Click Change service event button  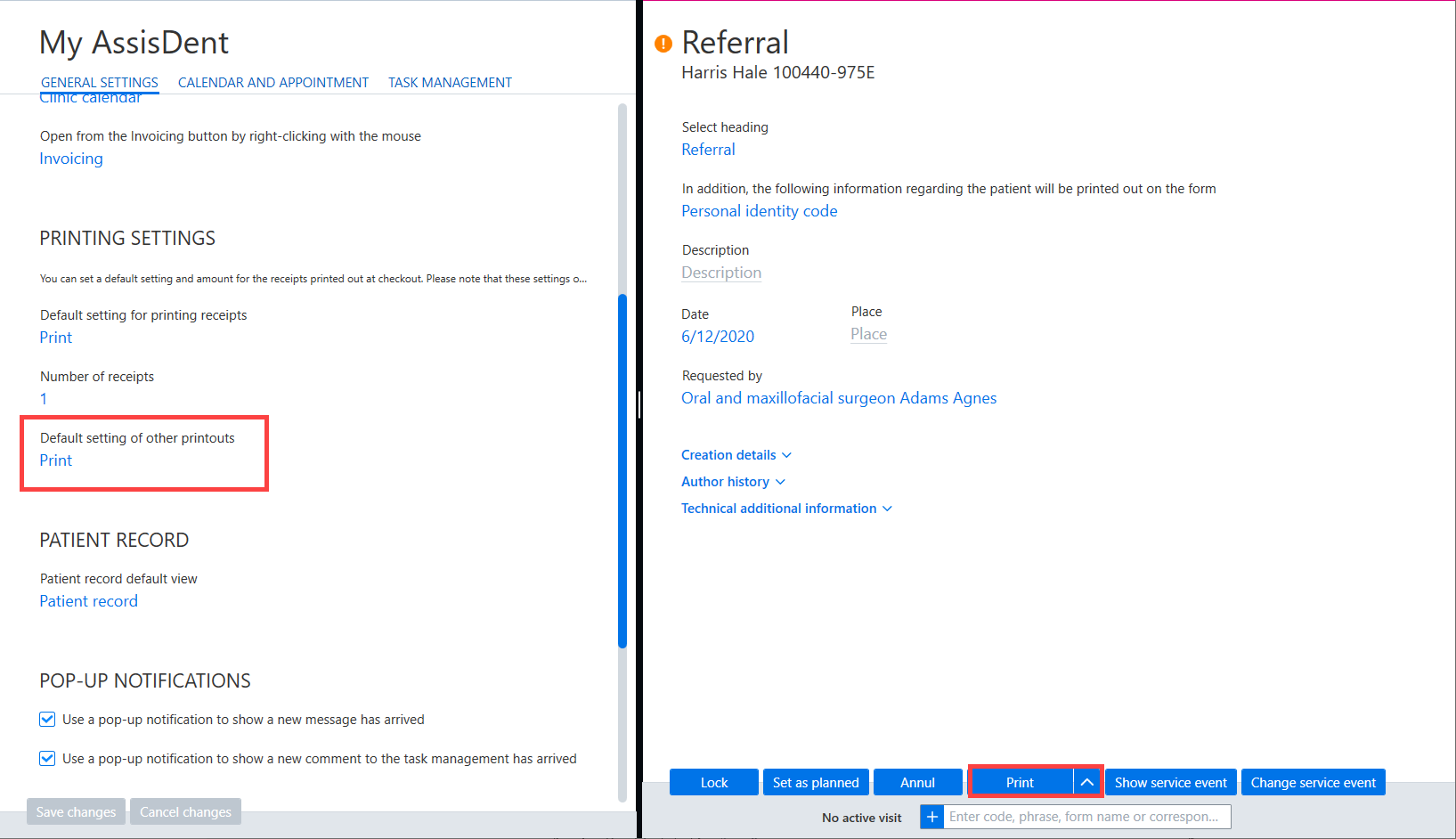(1314, 782)
